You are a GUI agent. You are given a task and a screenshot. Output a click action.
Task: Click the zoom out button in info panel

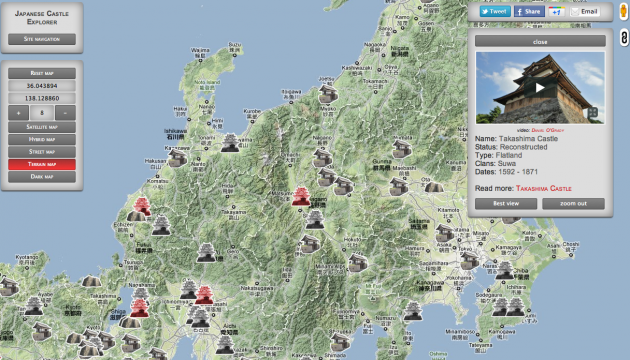tap(573, 203)
